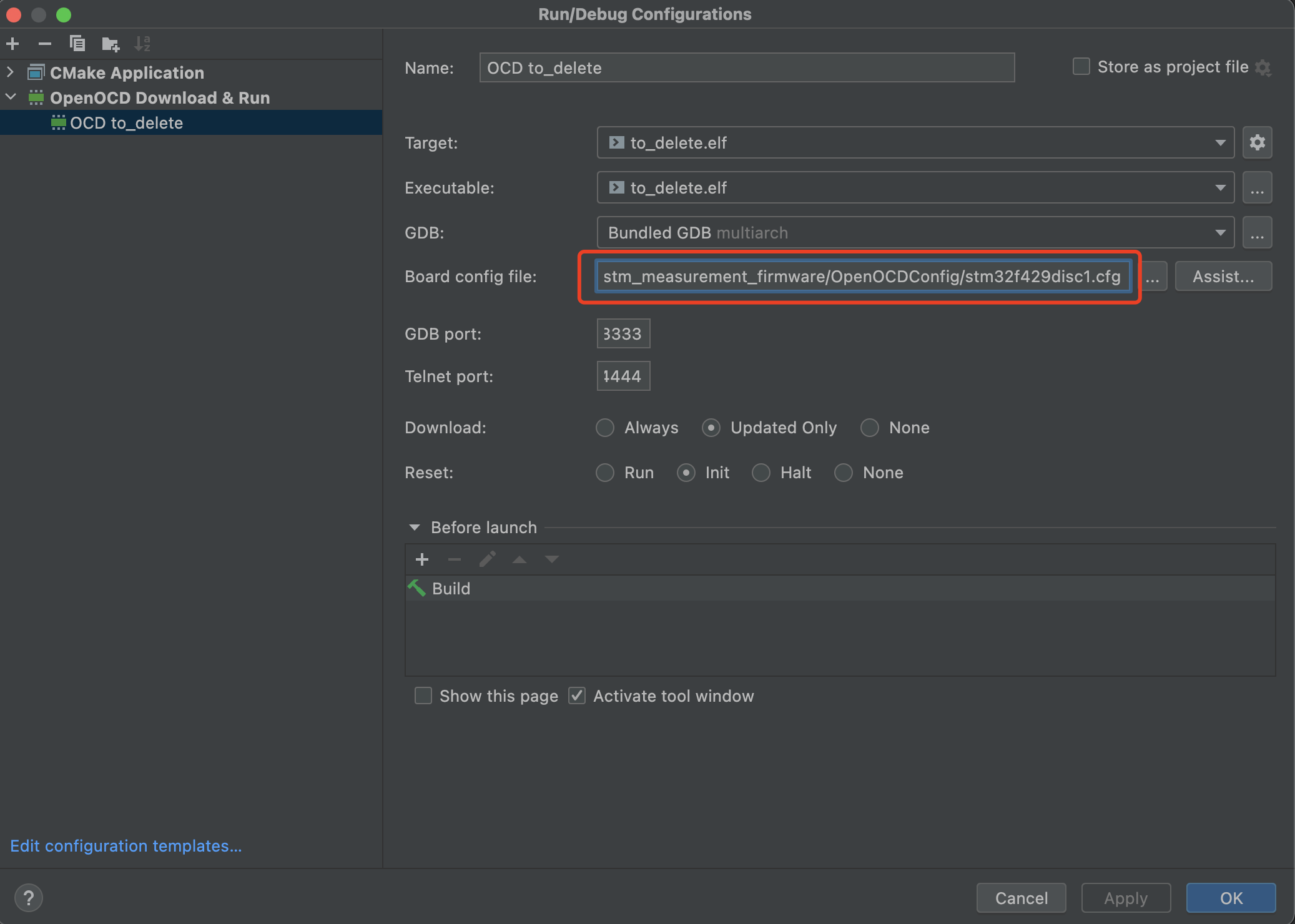The width and height of the screenshot is (1295, 924).
Task: Add a Before launch task
Action: (422, 559)
